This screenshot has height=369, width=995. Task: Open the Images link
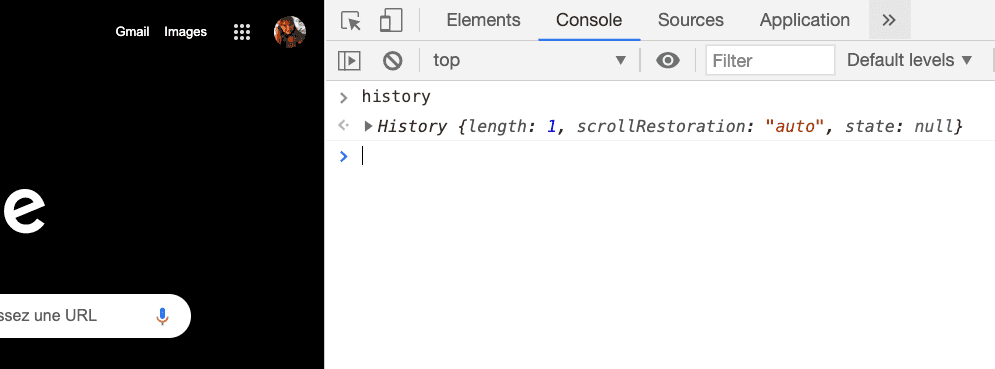coord(185,32)
